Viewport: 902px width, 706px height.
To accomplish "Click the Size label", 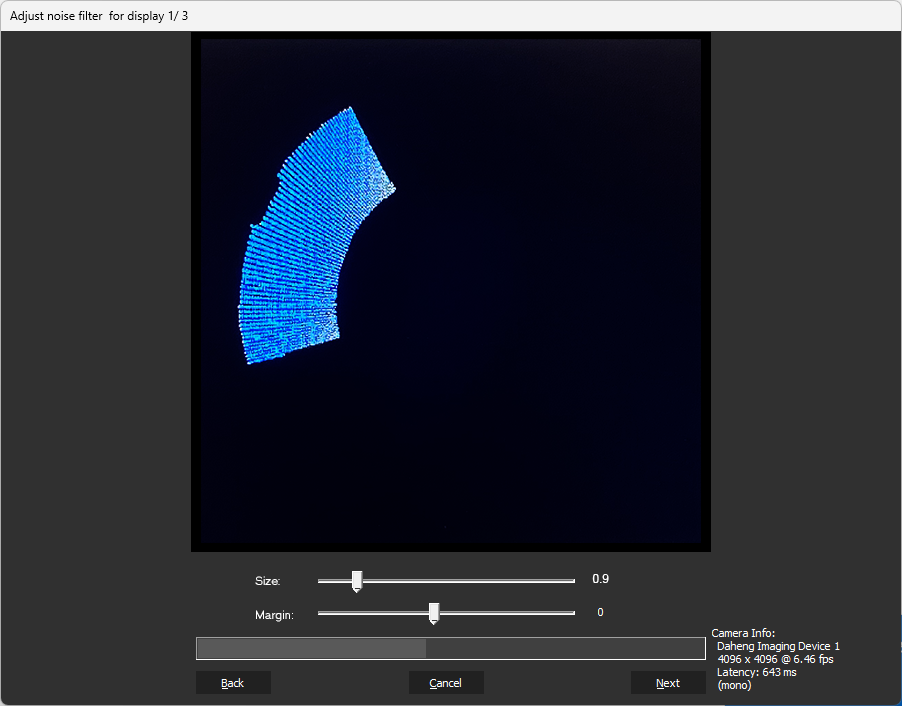I will [x=268, y=581].
